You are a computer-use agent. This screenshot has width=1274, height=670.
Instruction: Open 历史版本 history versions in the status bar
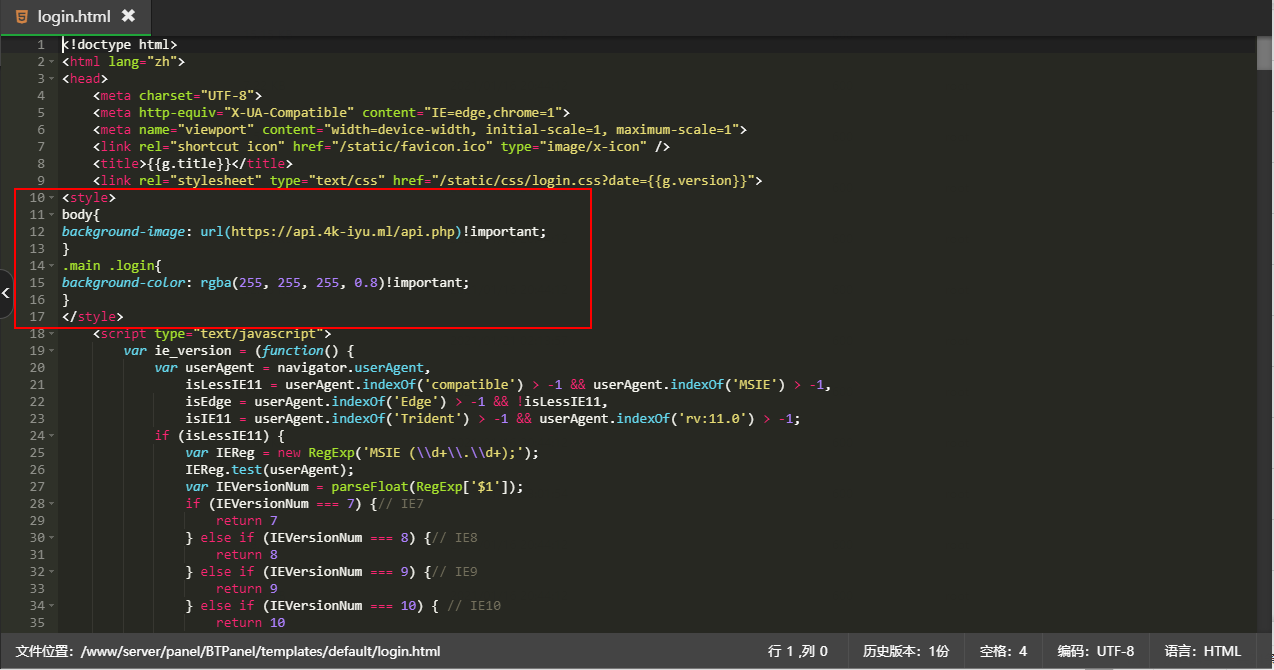(x=906, y=651)
